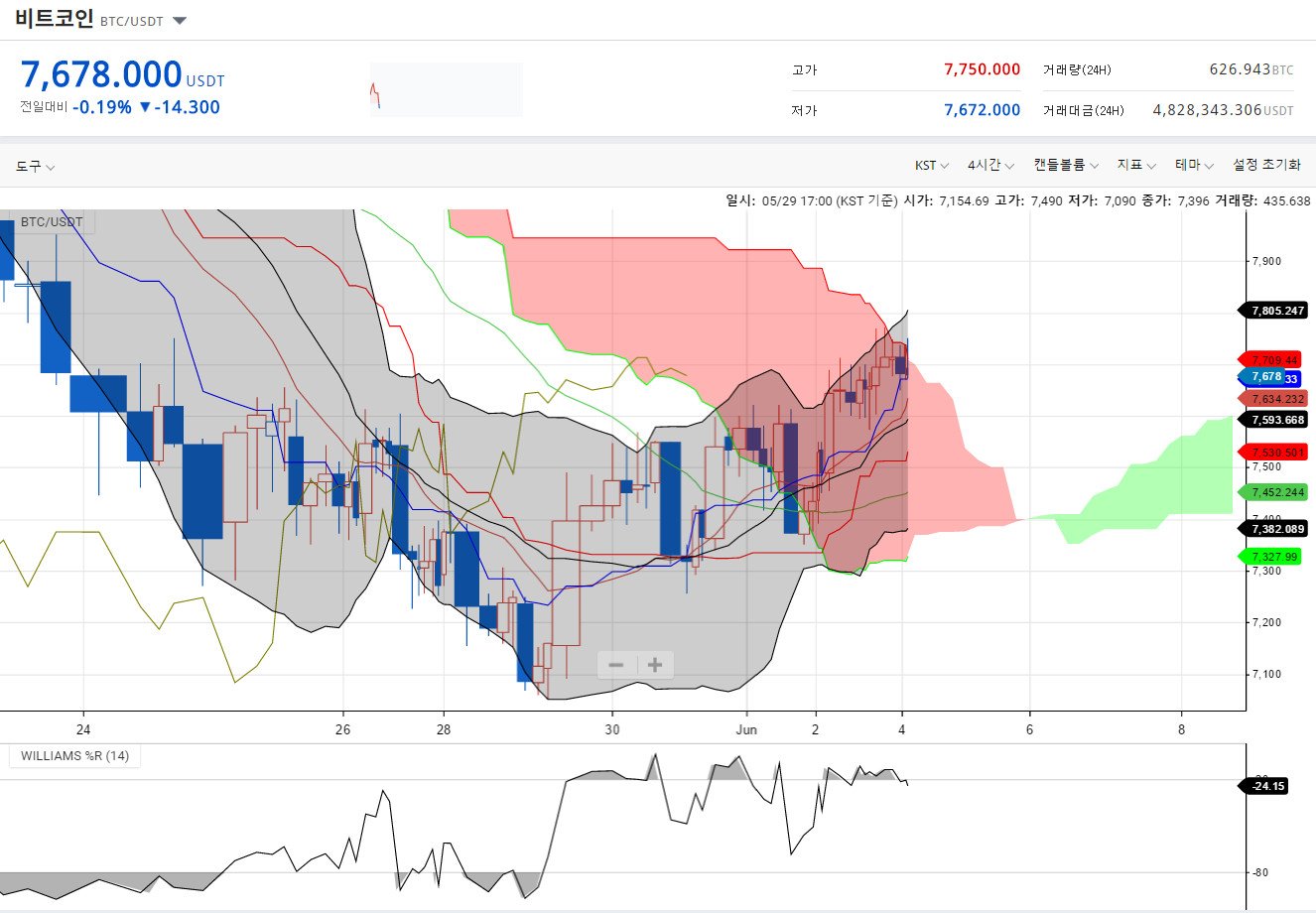
Task: Click the 고가 high value 7,750.000
Action: (982, 69)
